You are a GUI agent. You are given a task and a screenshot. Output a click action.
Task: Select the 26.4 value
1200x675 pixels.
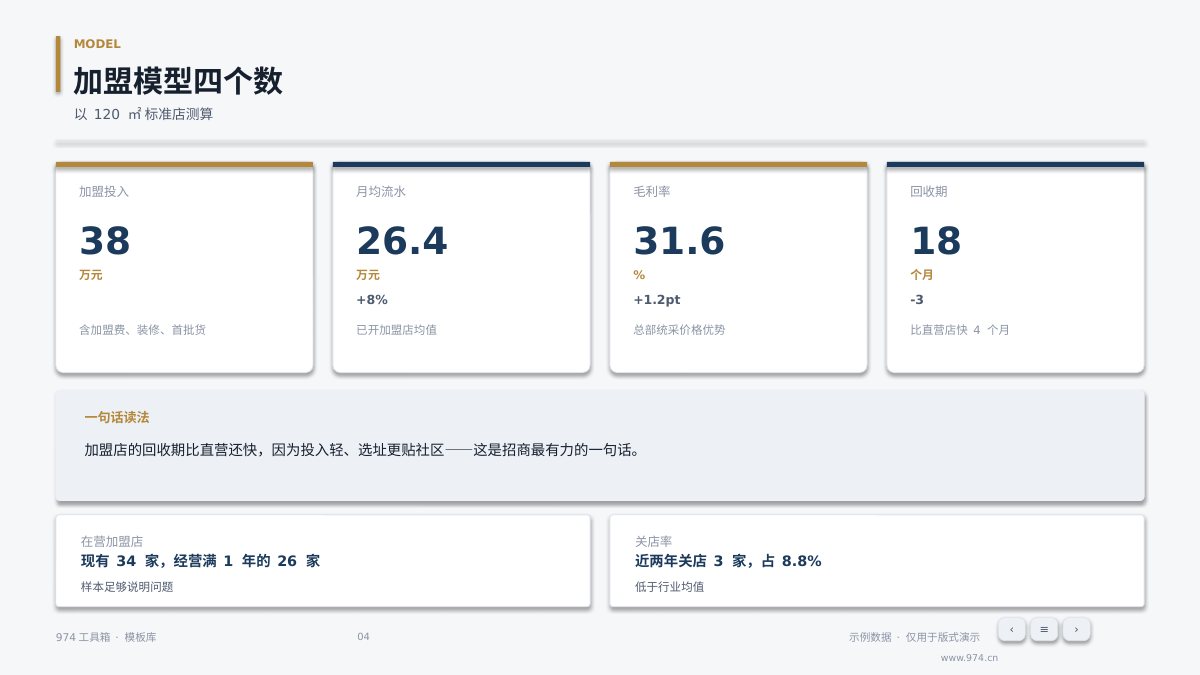(402, 242)
